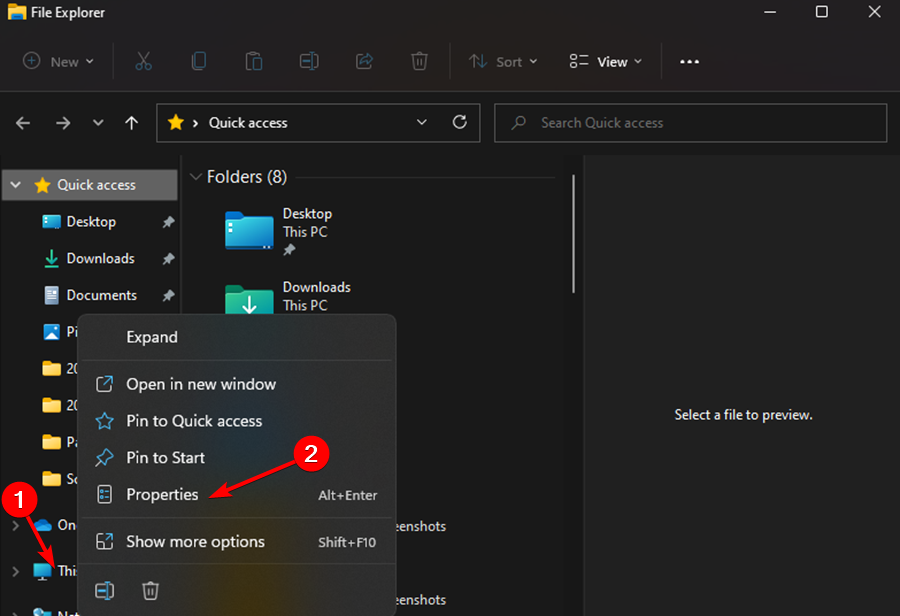Select Properties from the context menu
900x616 pixels.
click(x=162, y=494)
